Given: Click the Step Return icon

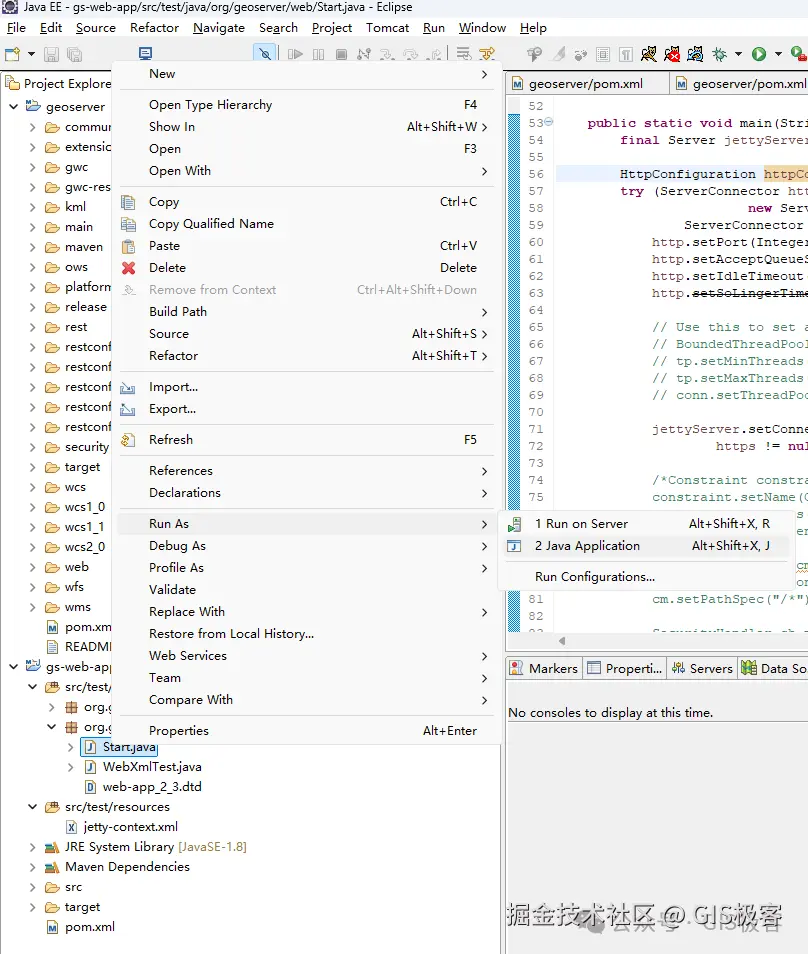Looking at the screenshot, I should 434,54.
